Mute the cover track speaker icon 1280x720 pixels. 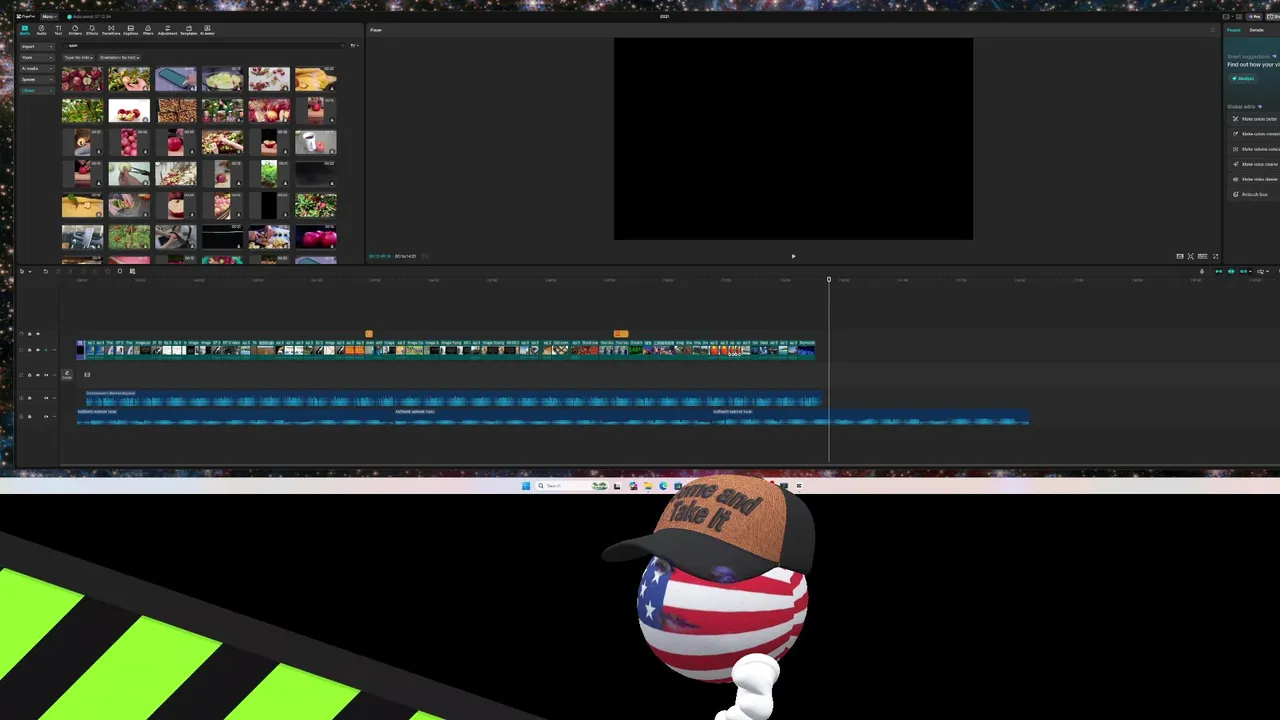46,375
